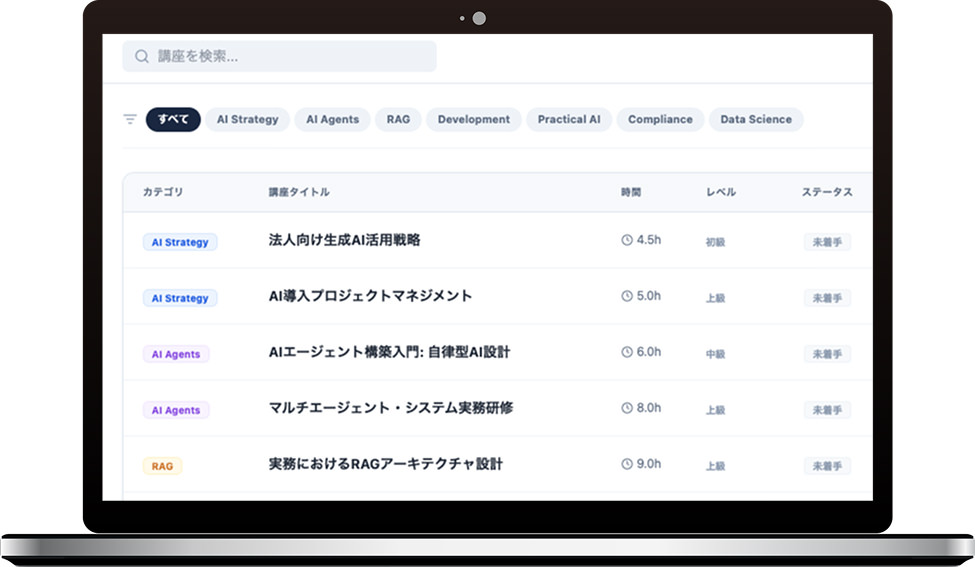975x567 pixels.
Task: Type in the 講座を検索 search field
Action: click(x=290, y=57)
